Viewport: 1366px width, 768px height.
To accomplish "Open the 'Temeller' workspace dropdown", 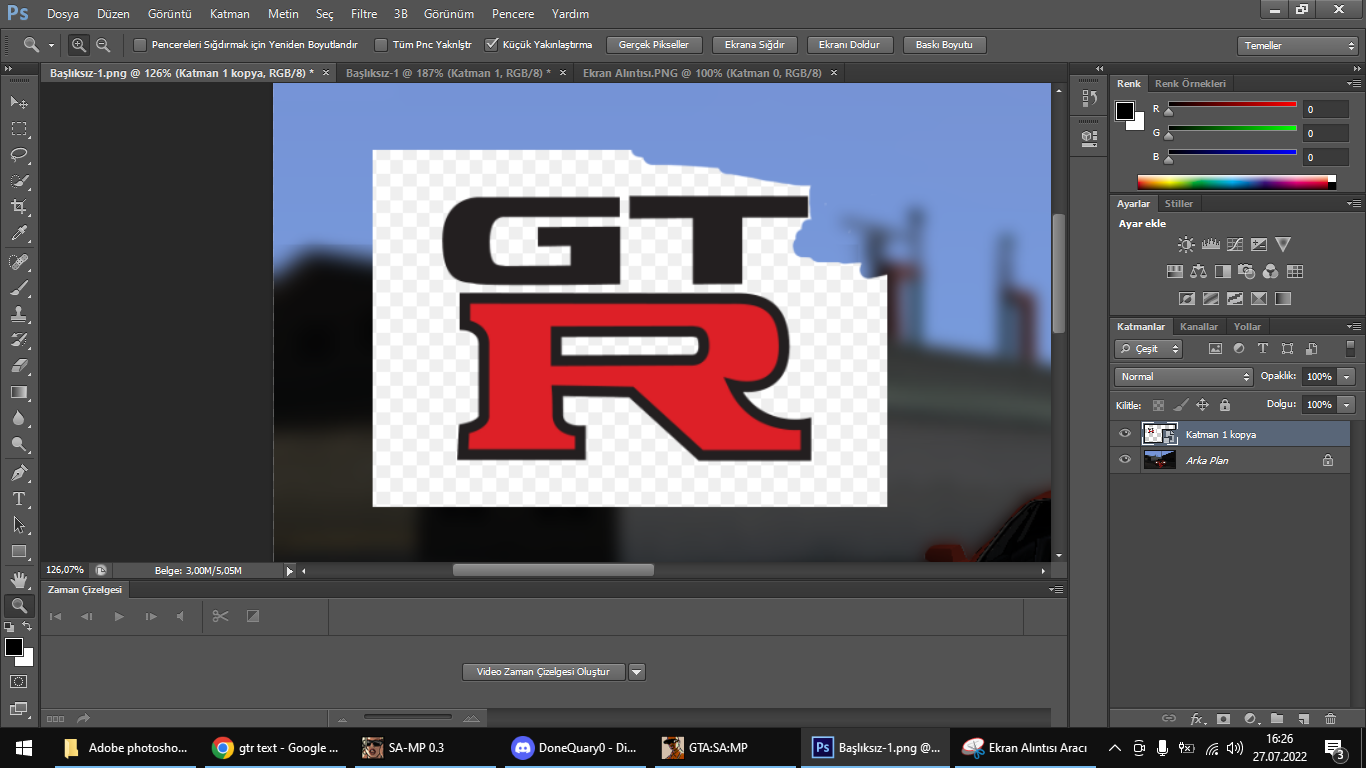I will coord(1297,46).
